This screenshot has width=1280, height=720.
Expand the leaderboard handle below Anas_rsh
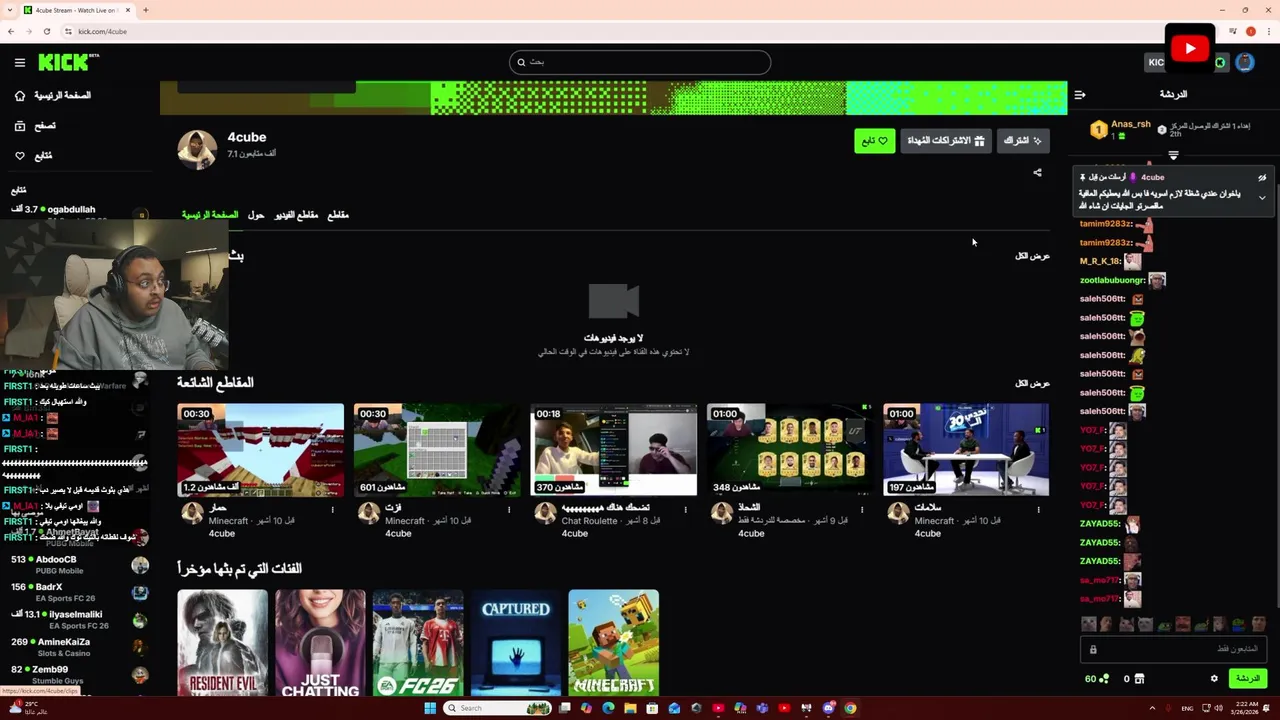1173,156
